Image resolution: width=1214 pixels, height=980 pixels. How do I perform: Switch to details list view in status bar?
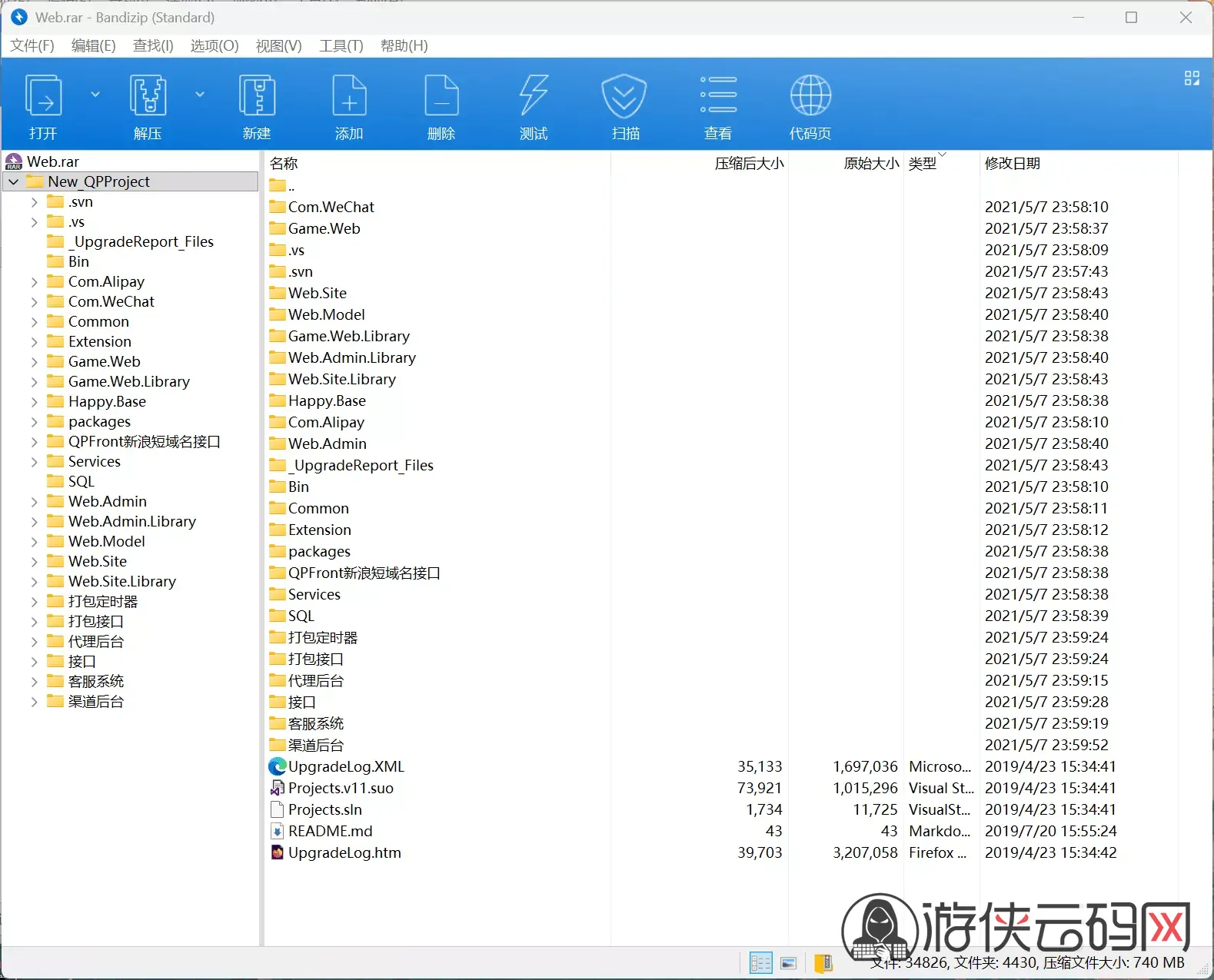click(760, 962)
